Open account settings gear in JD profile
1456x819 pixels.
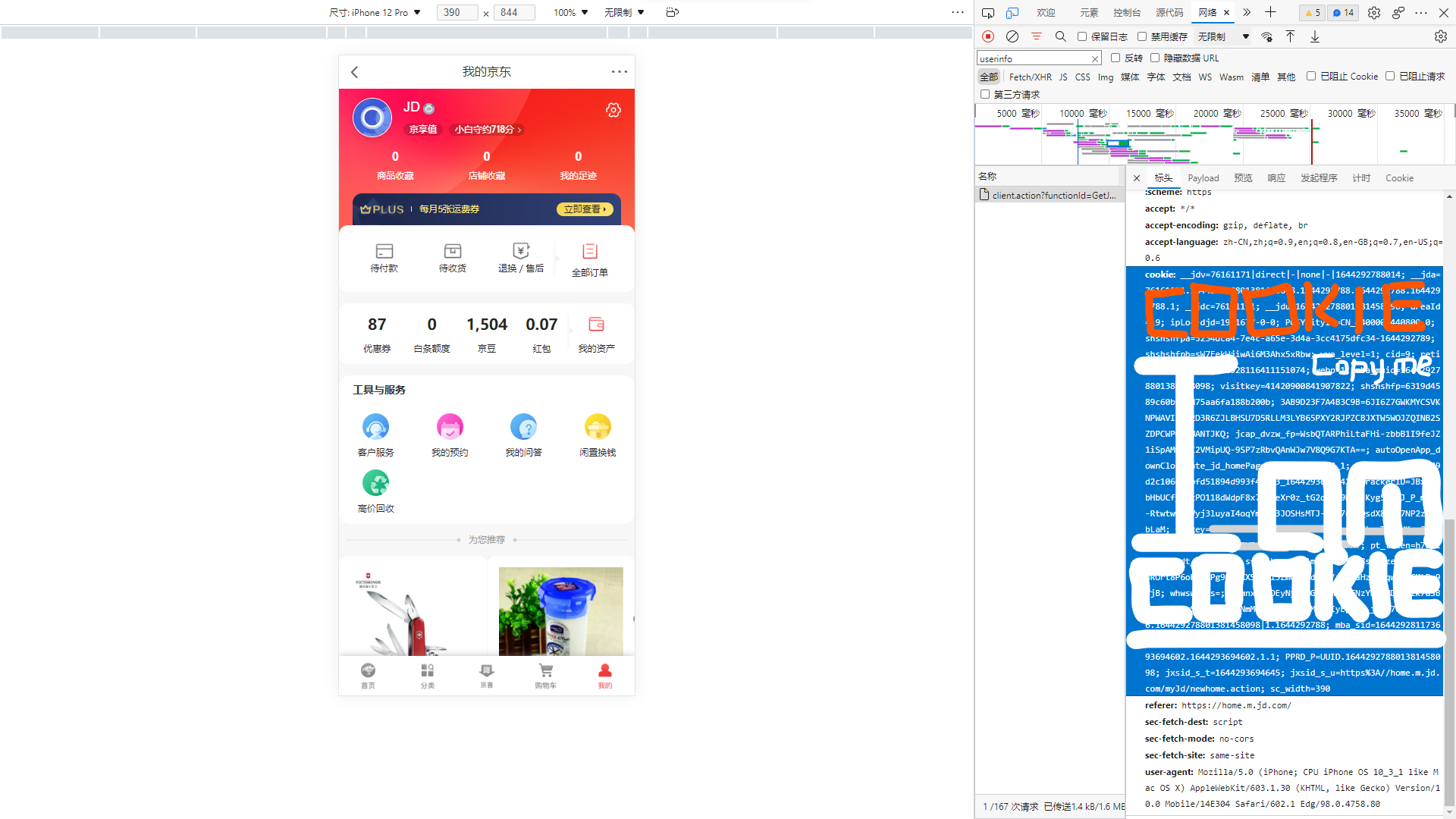click(613, 110)
